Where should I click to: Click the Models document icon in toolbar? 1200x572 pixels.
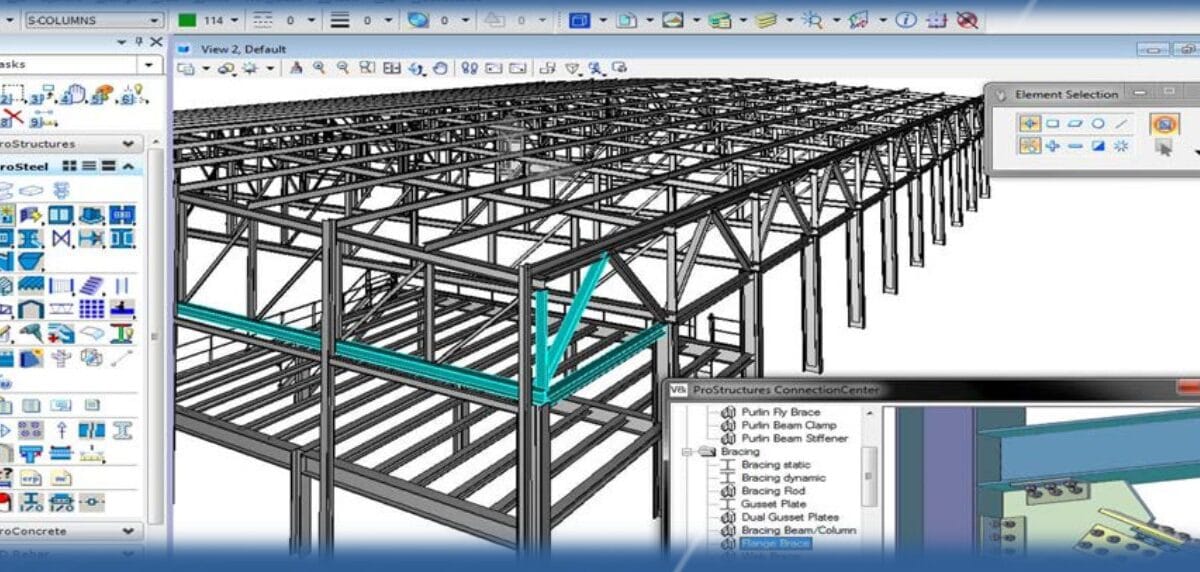626,20
